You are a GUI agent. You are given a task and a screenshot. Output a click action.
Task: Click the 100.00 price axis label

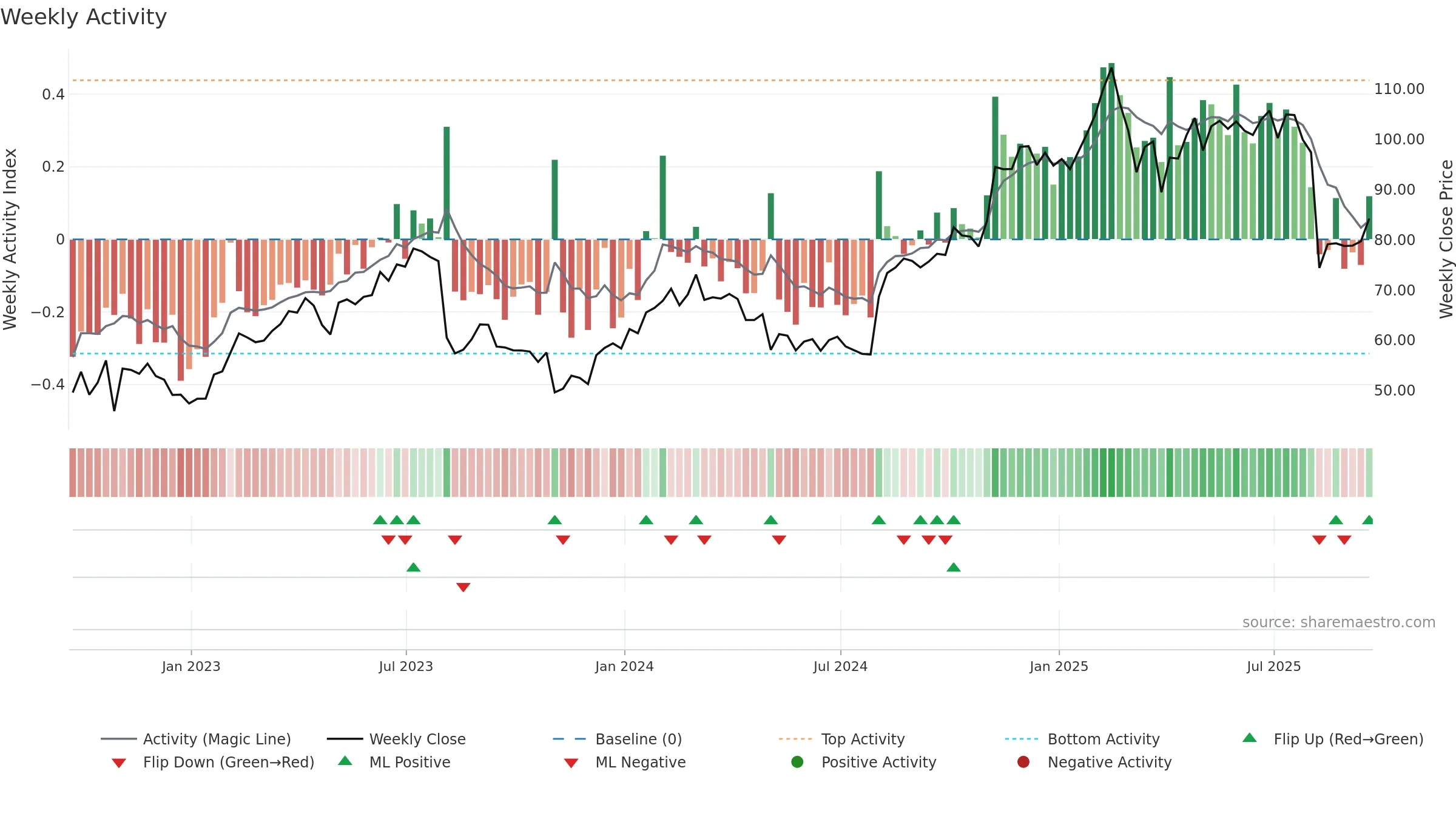(1399, 139)
